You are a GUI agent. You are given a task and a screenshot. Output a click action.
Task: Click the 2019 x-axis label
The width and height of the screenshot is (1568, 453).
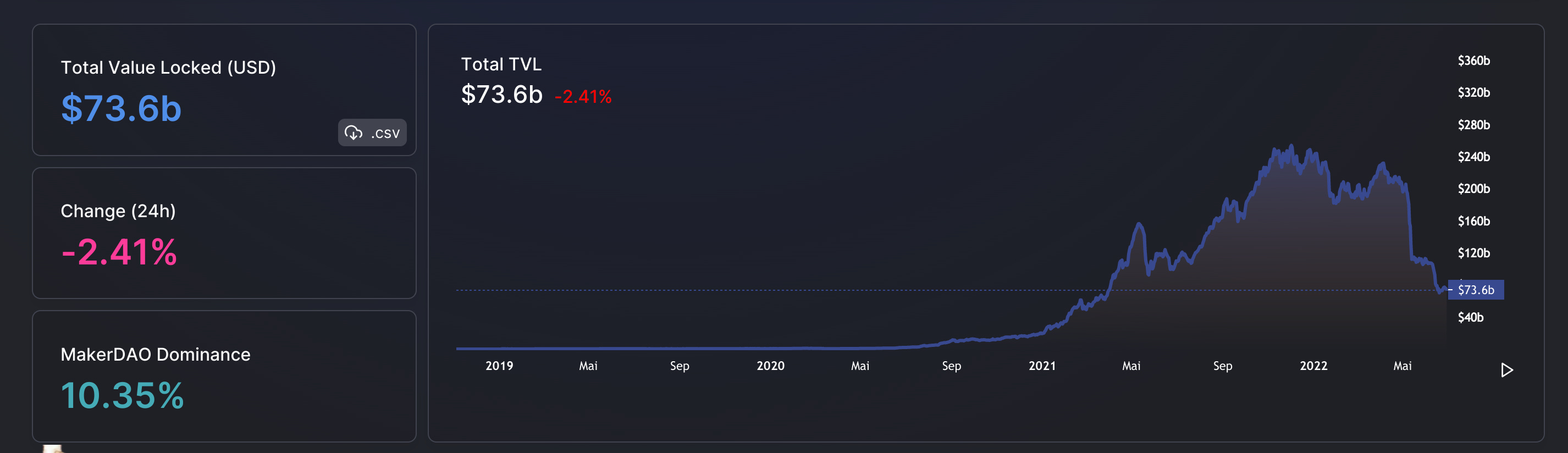click(x=499, y=366)
